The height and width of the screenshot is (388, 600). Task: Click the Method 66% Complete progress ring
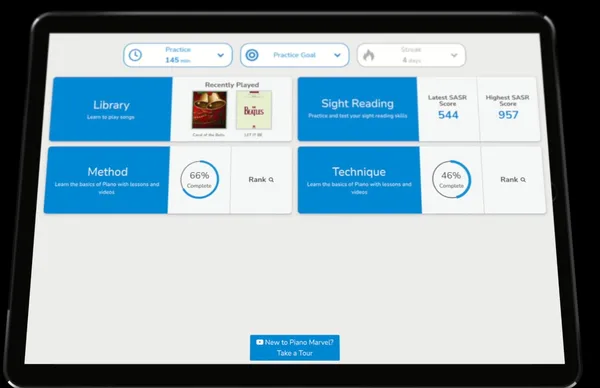tap(199, 180)
